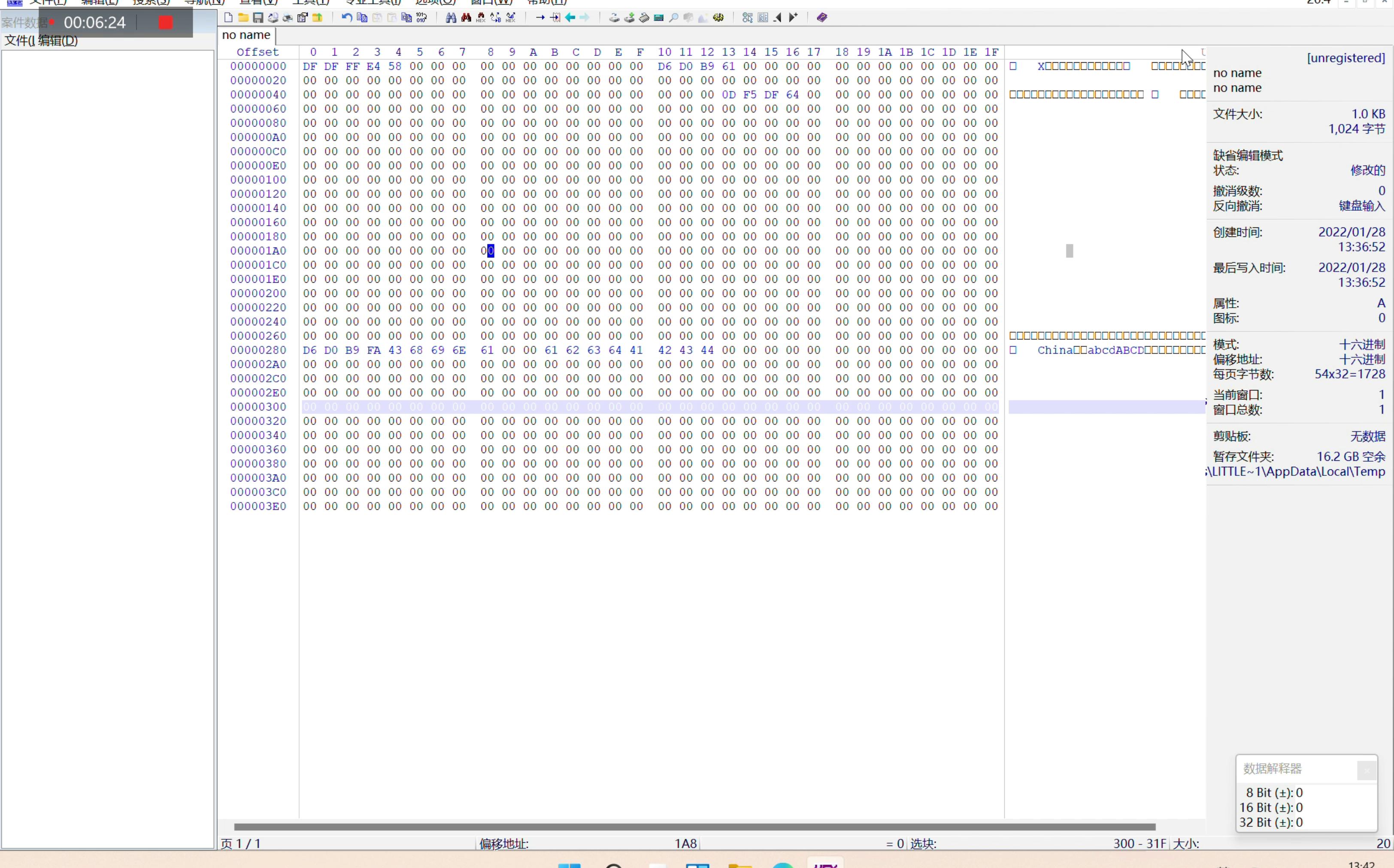Click the cyan Back navigation arrow

(x=570, y=18)
